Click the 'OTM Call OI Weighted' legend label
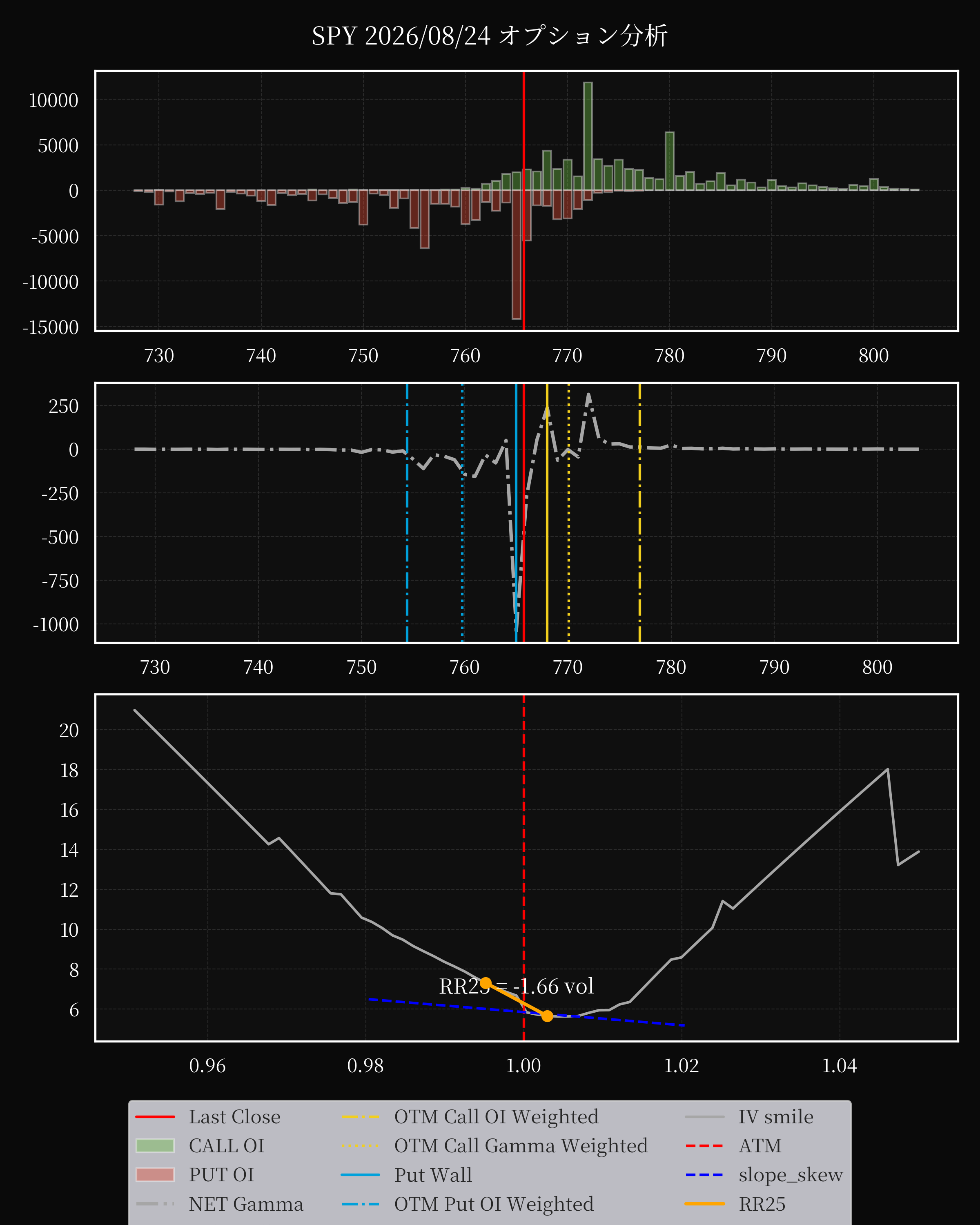This screenshot has width=980, height=1225. click(x=496, y=1117)
